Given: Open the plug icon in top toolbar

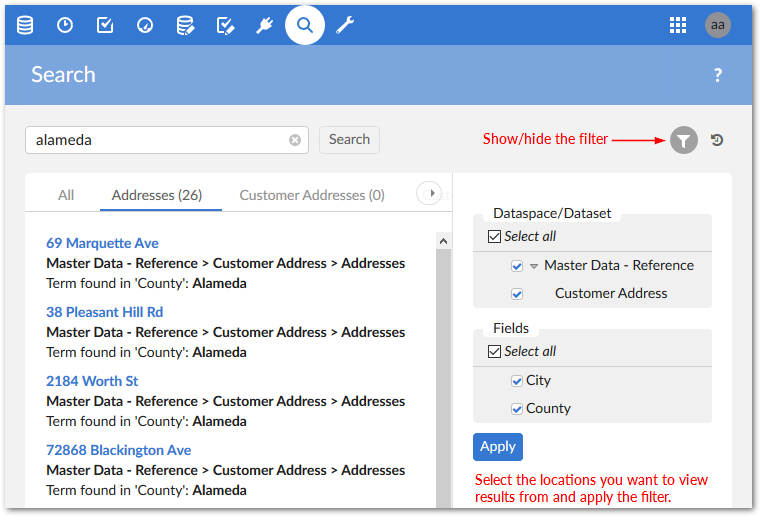Looking at the screenshot, I should 265,25.
